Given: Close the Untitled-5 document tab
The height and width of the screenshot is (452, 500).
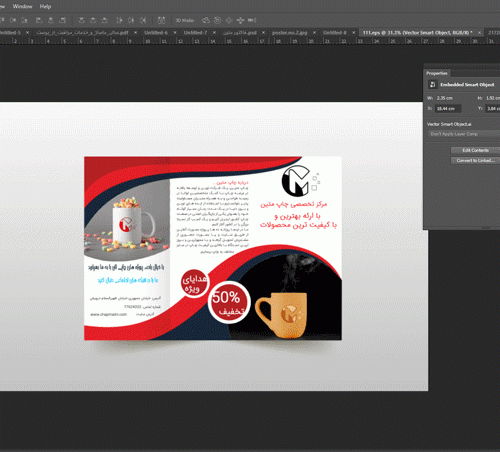Looking at the screenshot, I should [28, 33].
